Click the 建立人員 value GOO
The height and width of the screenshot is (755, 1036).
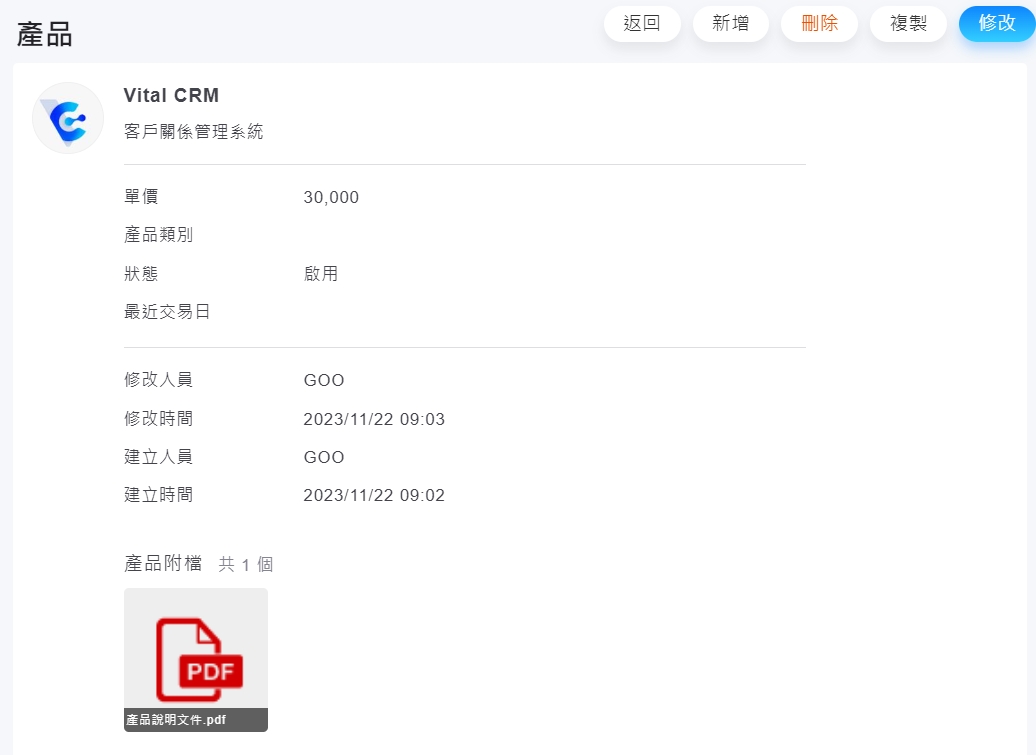pyautogui.click(x=324, y=457)
